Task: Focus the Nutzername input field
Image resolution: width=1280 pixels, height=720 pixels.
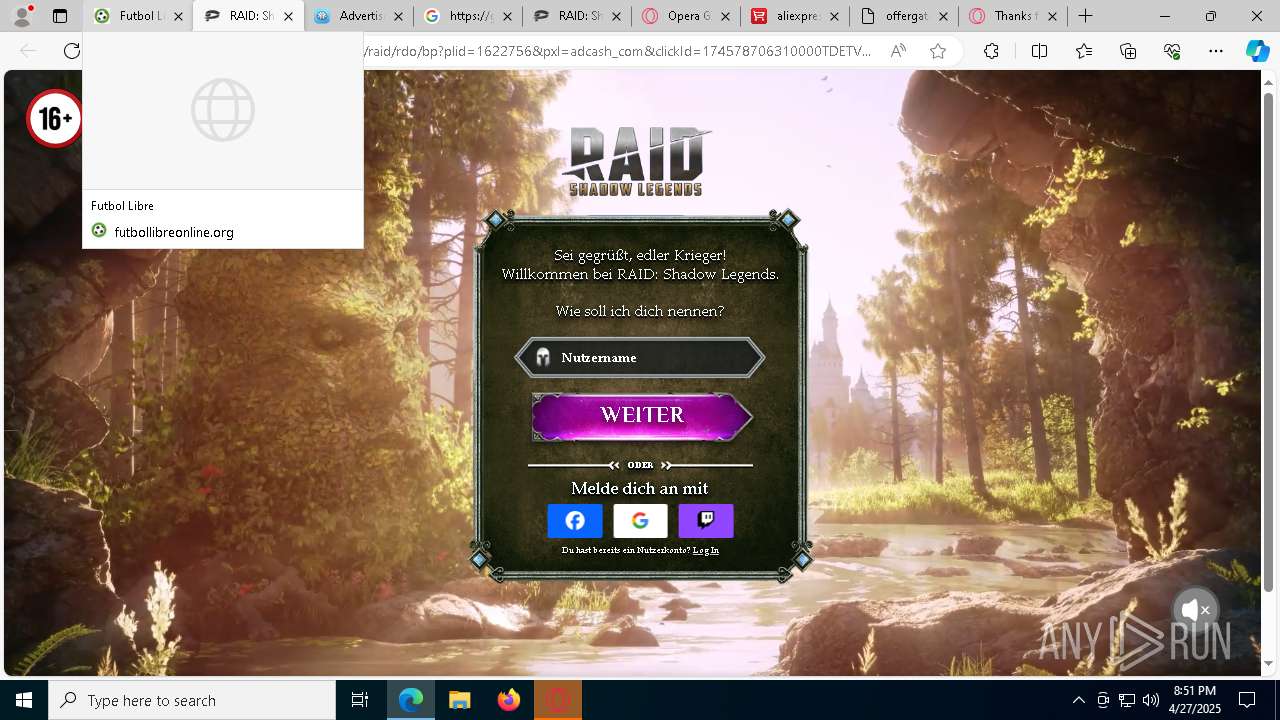Action: (640, 357)
